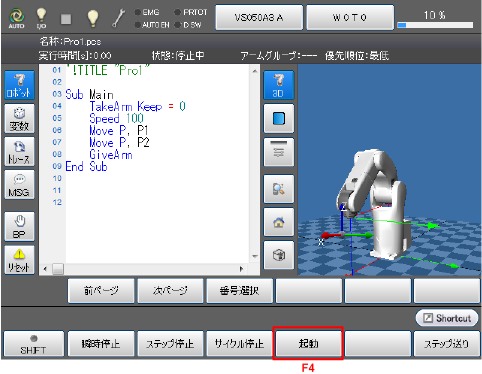Click the VS050A3 A robot selector
Screen dimensions: 482x374
[259, 18]
